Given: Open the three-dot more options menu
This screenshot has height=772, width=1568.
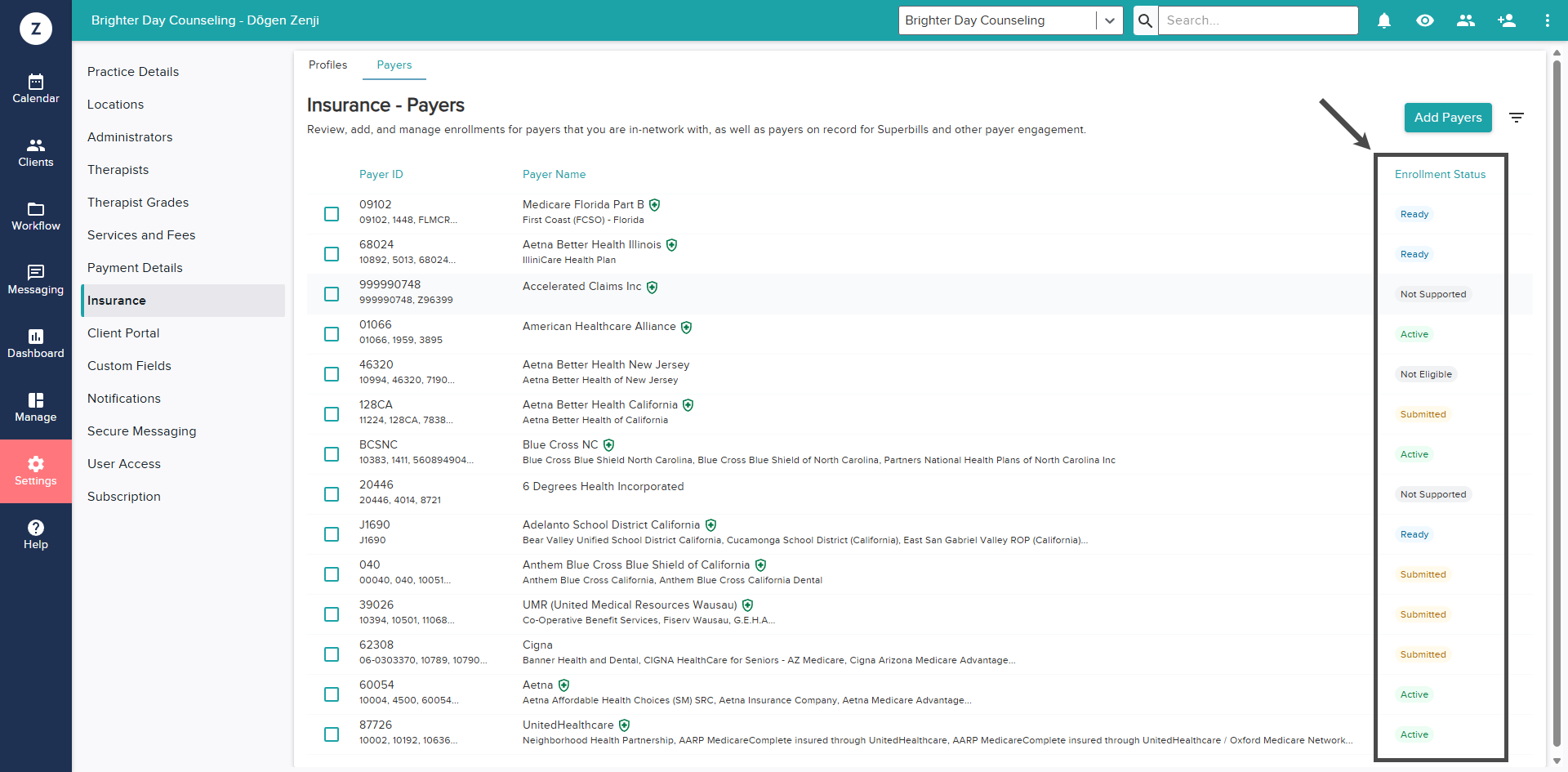Looking at the screenshot, I should tap(1548, 20).
